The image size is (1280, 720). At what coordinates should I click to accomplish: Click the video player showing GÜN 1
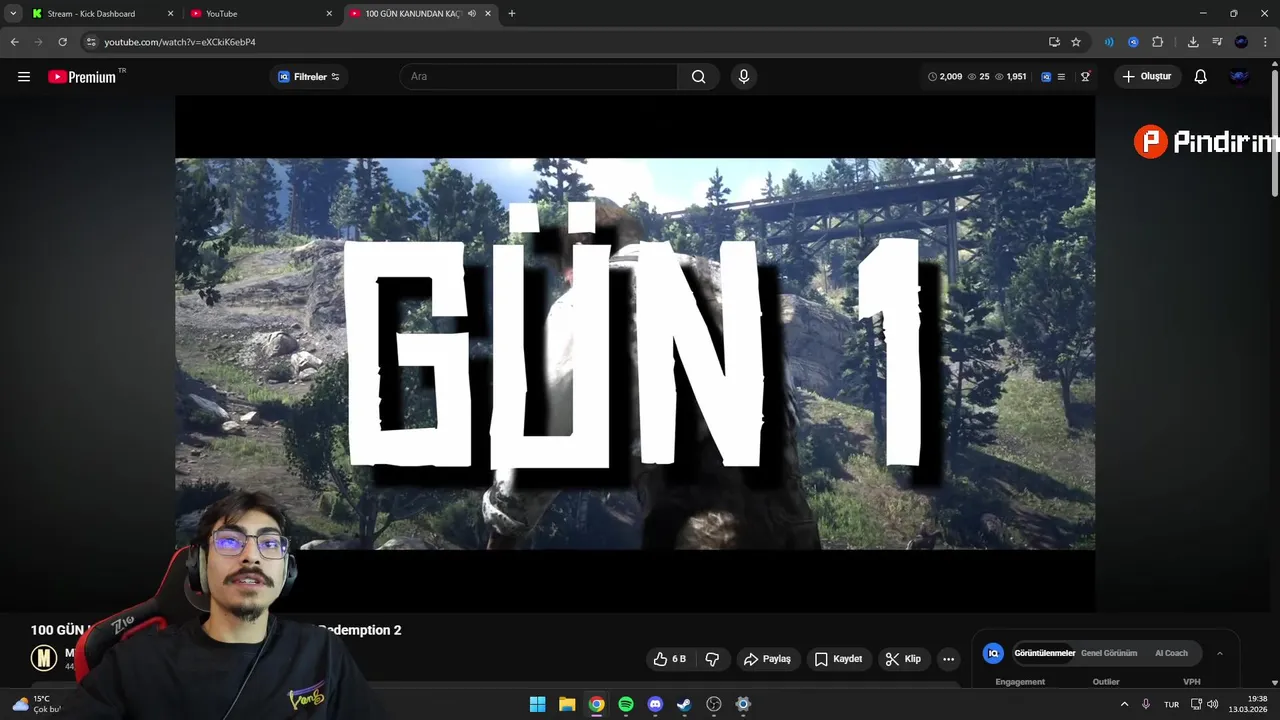point(635,354)
